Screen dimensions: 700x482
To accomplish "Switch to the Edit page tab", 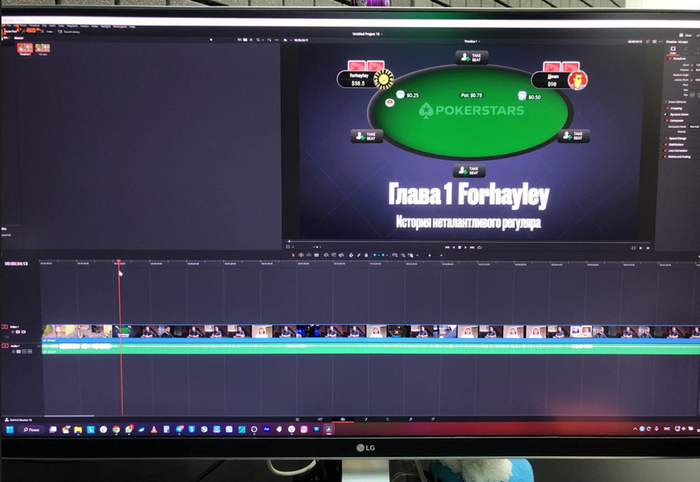I will (x=342, y=419).
